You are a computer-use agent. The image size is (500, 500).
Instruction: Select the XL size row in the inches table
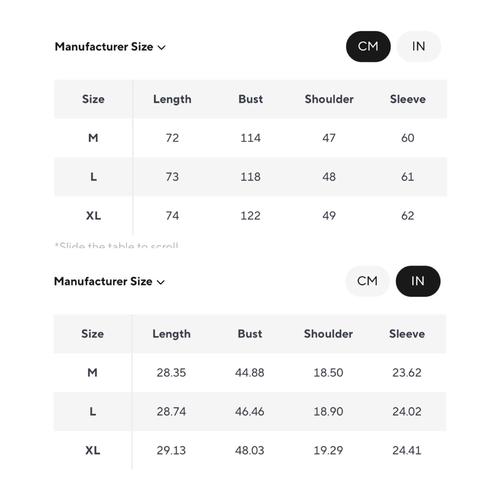[250, 450]
